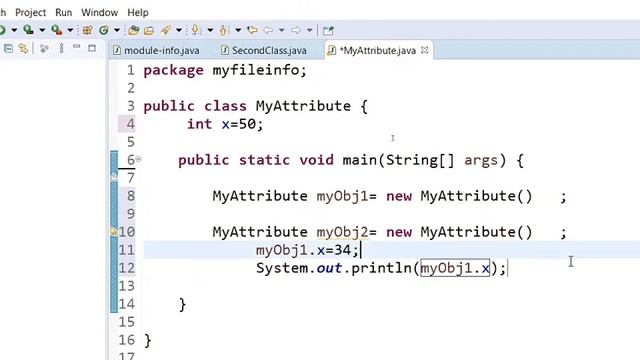Screen dimensions: 640x360
Task: Open the Back history dropdown arrow
Action: click(x=281, y=30)
